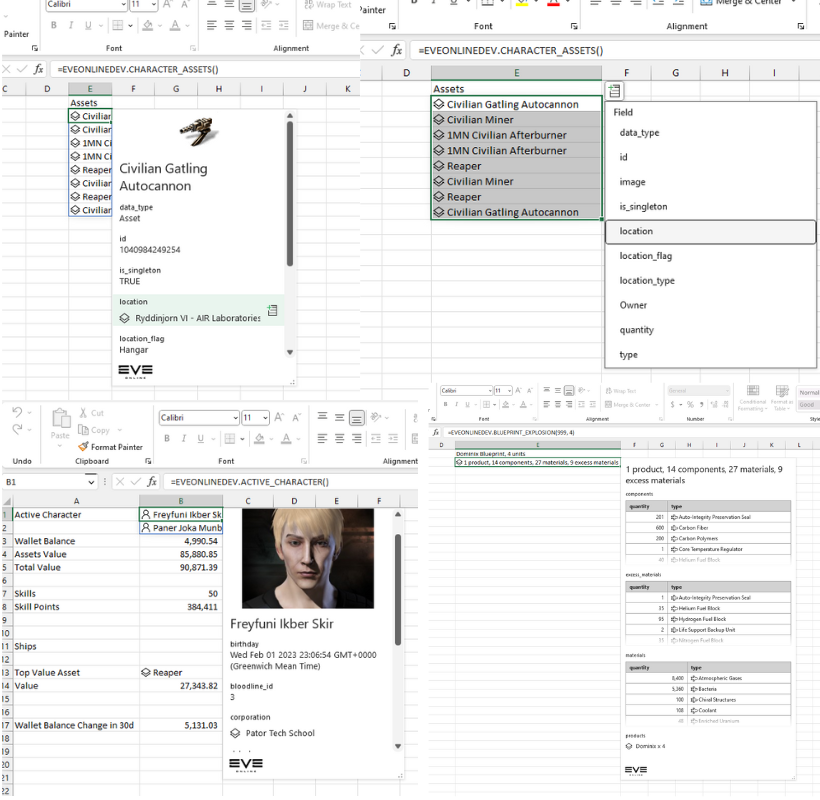The width and height of the screenshot is (820, 800).
Task: Insert location data into grid from the card
Action: (x=271, y=311)
